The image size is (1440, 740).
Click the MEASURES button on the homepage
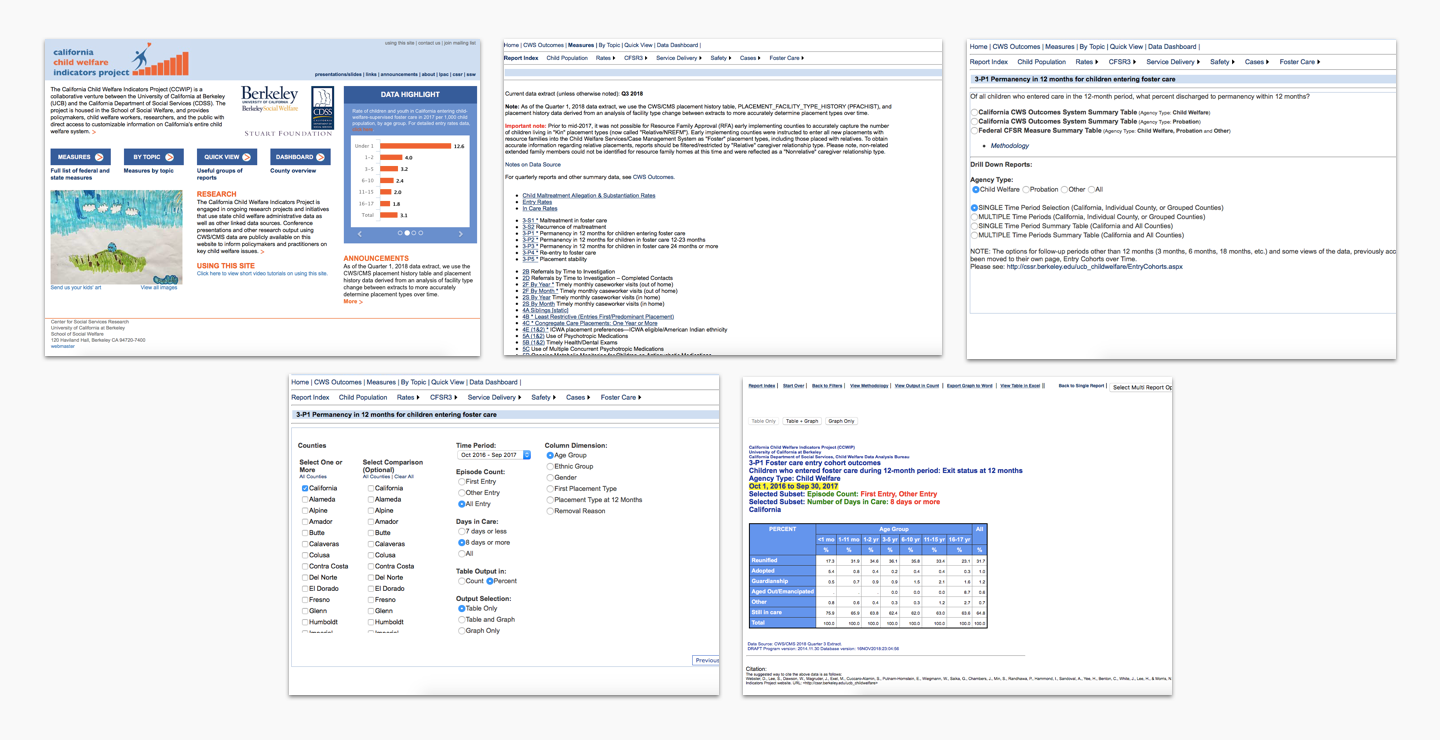80,157
